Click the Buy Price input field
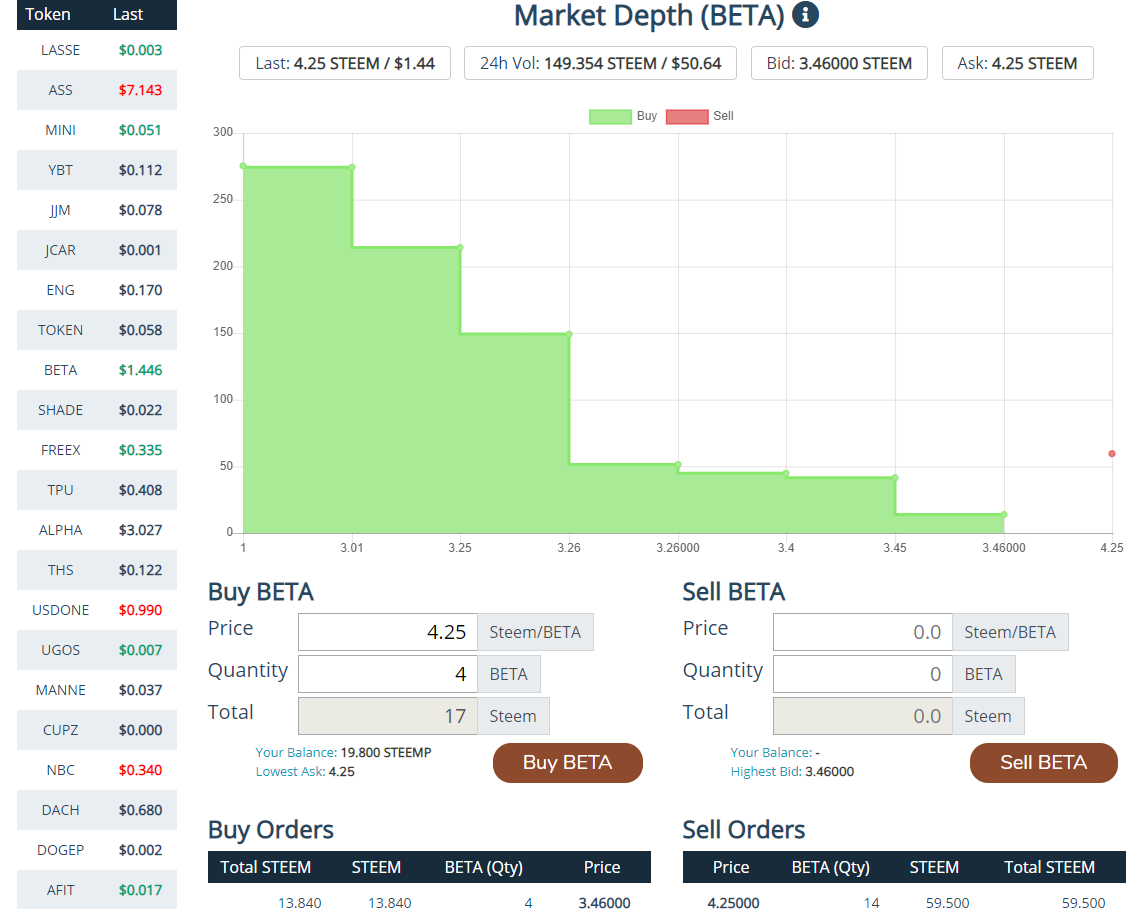Viewport: 1132px width, 909px height. click(x=388, y=632)
